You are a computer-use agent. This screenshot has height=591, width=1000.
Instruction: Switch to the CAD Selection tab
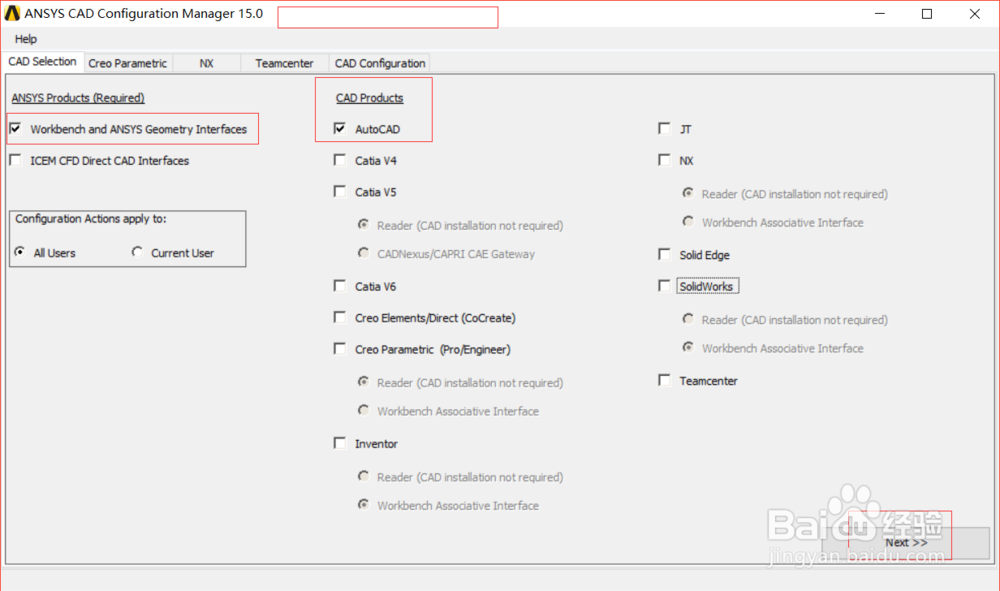pyautogui.click(x=42, y=62)
